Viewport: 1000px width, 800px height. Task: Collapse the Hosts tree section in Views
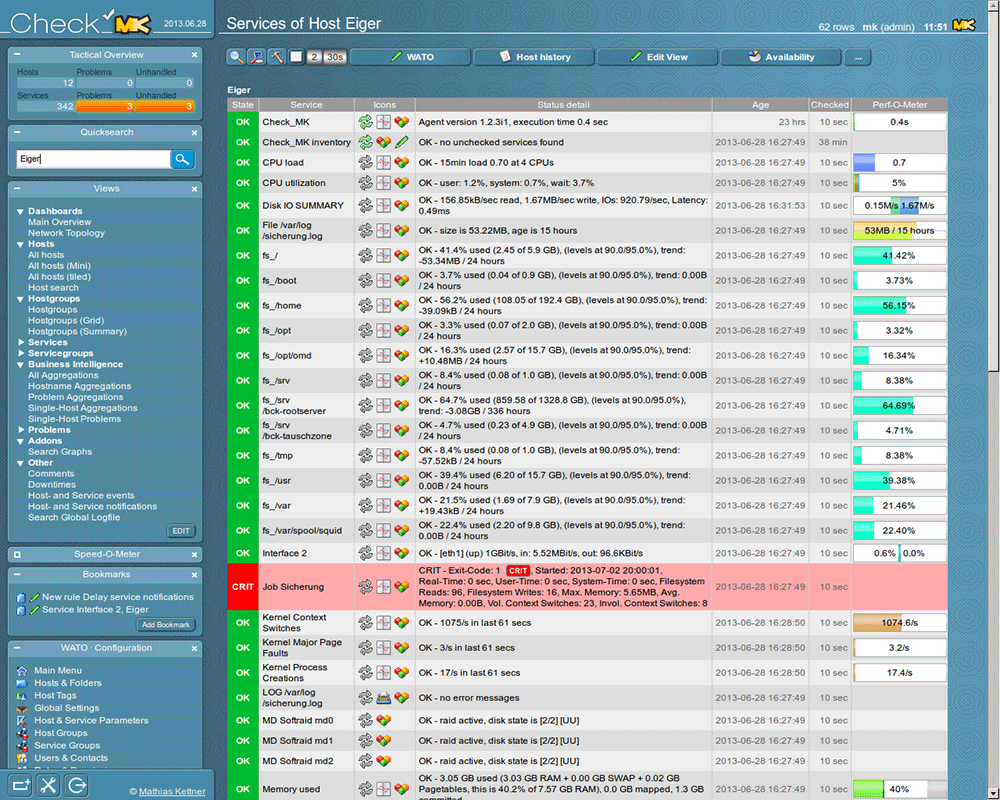coord(20,244)
